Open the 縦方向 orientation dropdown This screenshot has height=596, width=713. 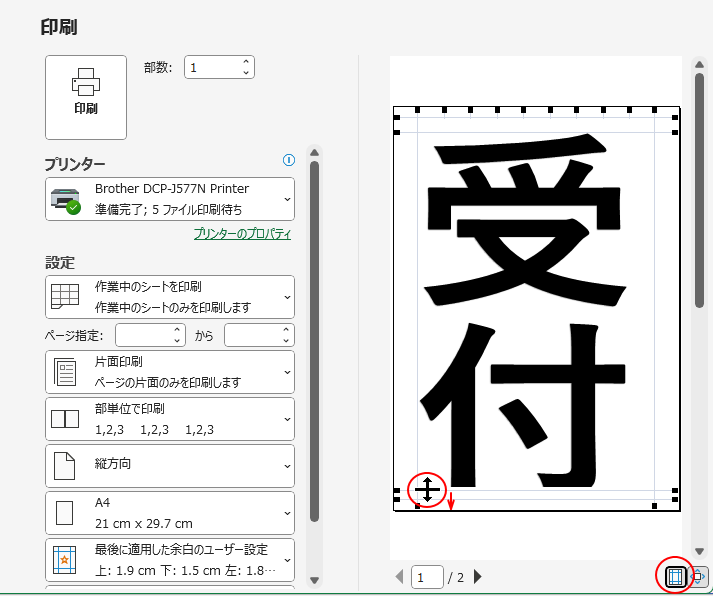click(170, 466)
